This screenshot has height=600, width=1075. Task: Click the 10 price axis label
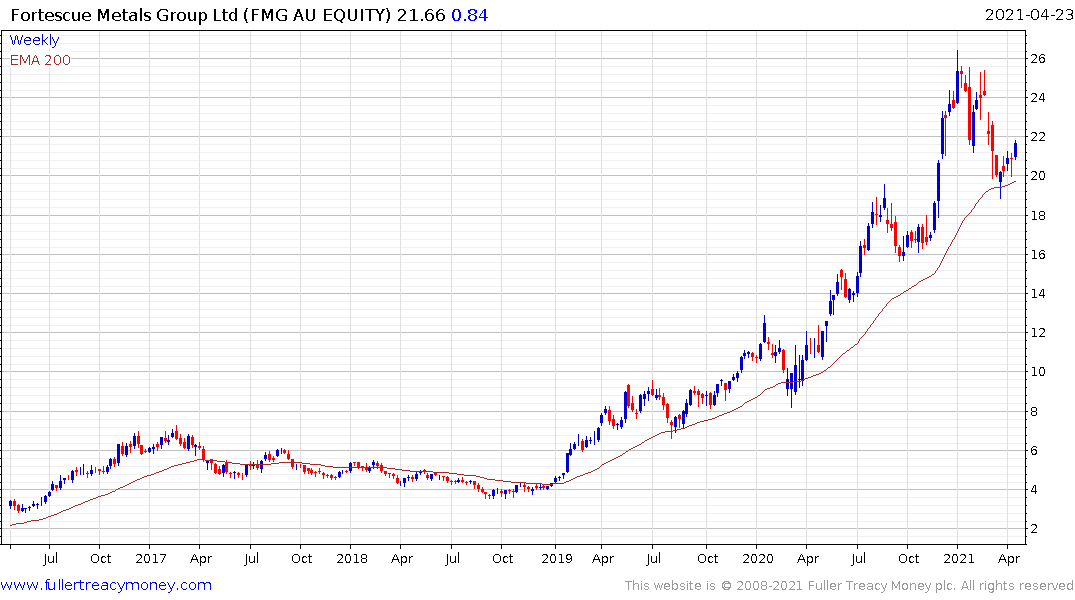coord(1038,372)
